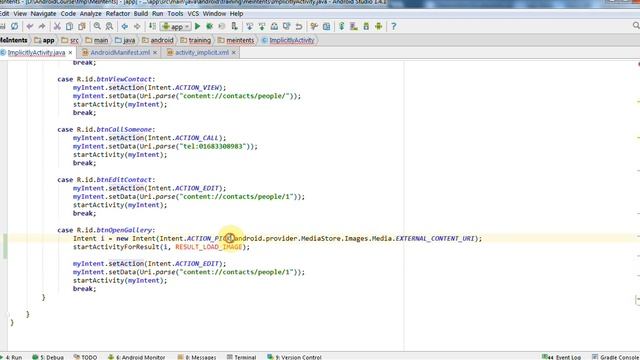Open the VCS menu
This screenshot has width=640, height=360.
(193, 13)
